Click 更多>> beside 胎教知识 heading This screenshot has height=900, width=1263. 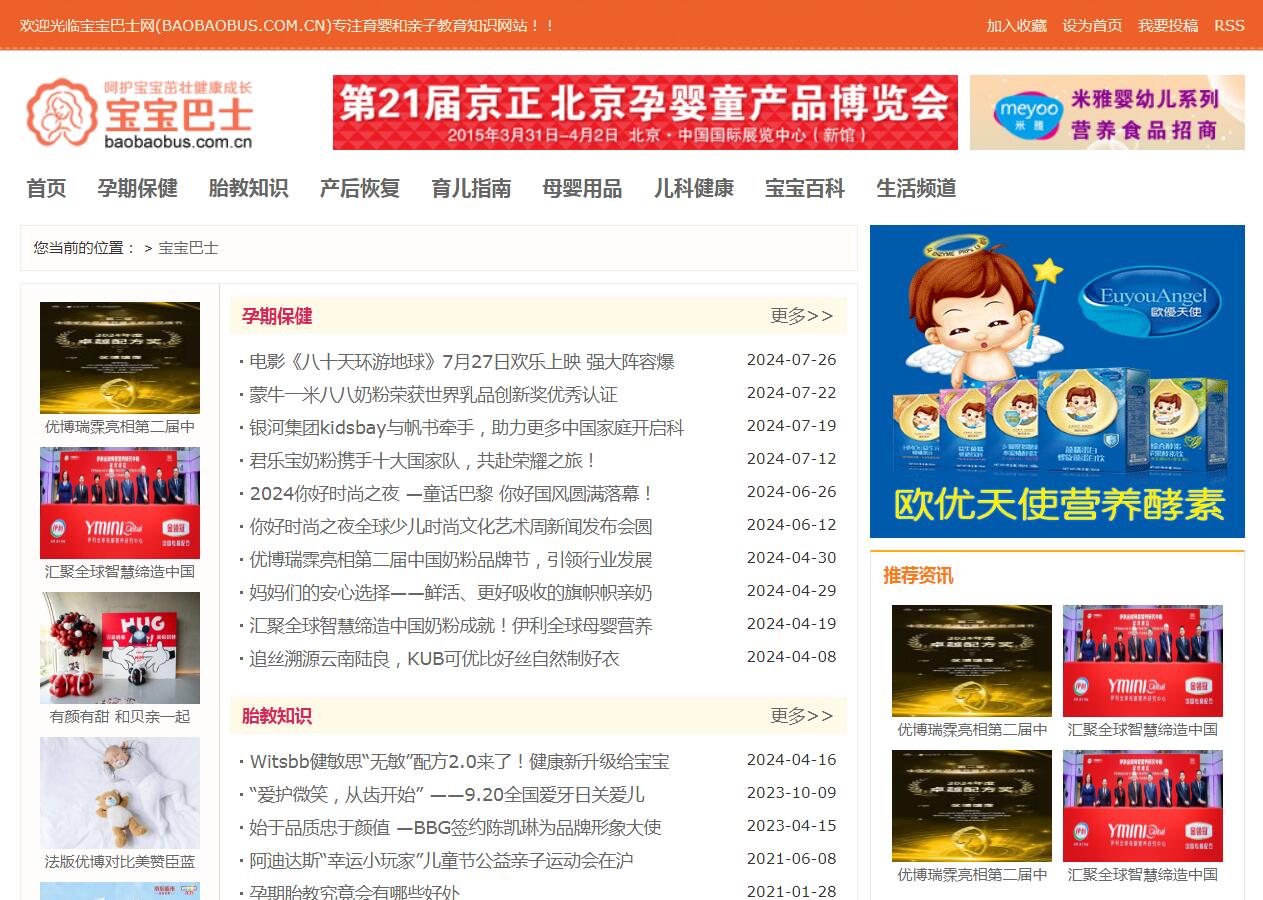(801, 716)
